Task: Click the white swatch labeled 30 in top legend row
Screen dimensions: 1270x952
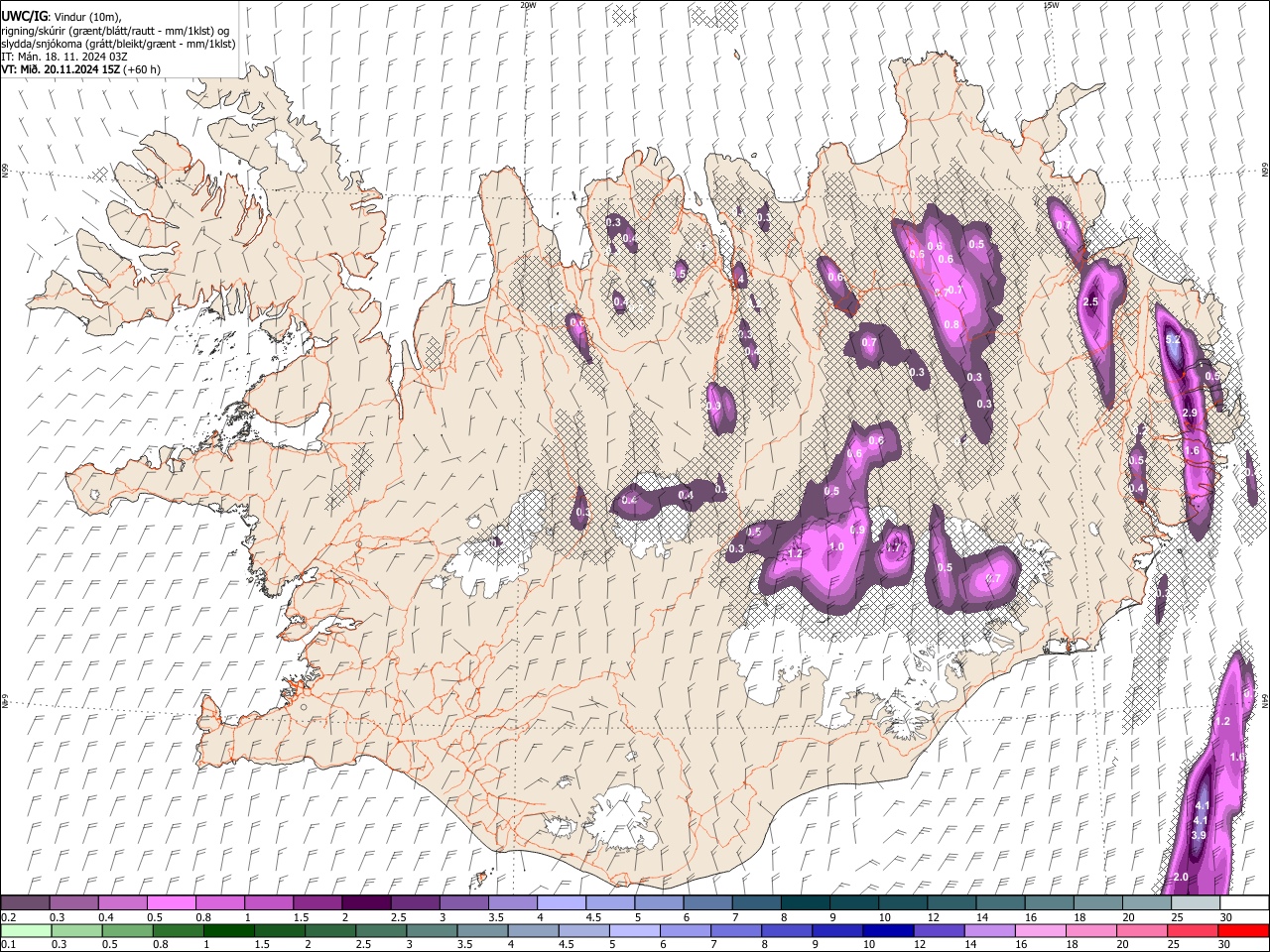Action: point(1244,902)
